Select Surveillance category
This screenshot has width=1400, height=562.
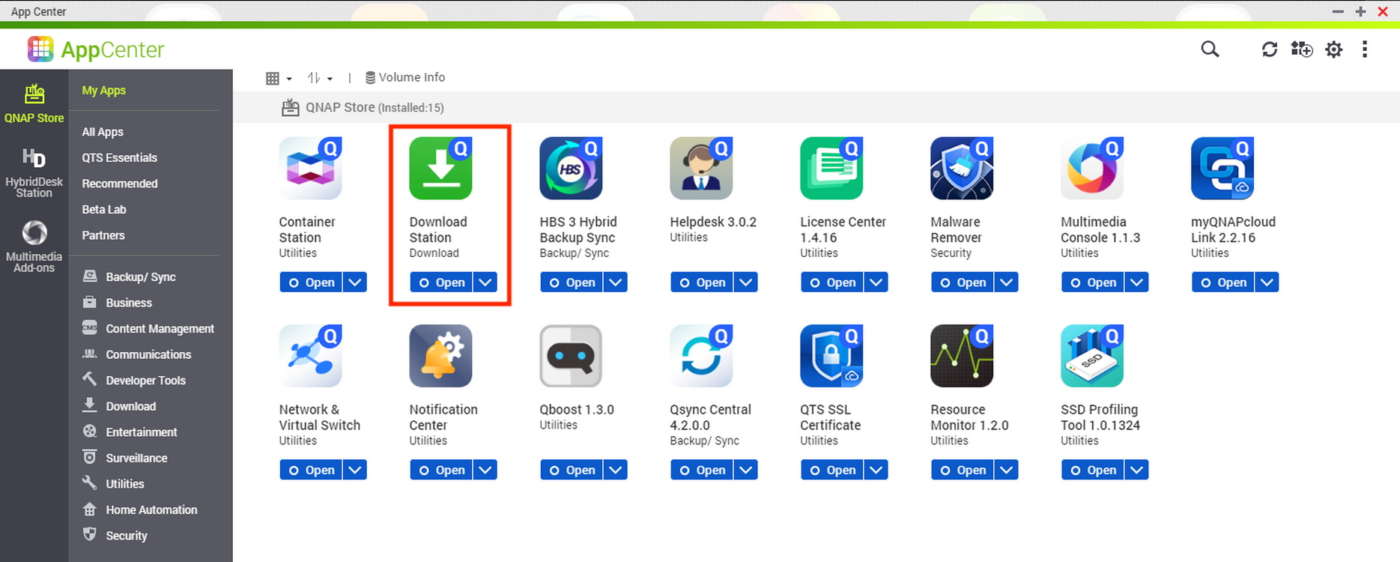125,459
